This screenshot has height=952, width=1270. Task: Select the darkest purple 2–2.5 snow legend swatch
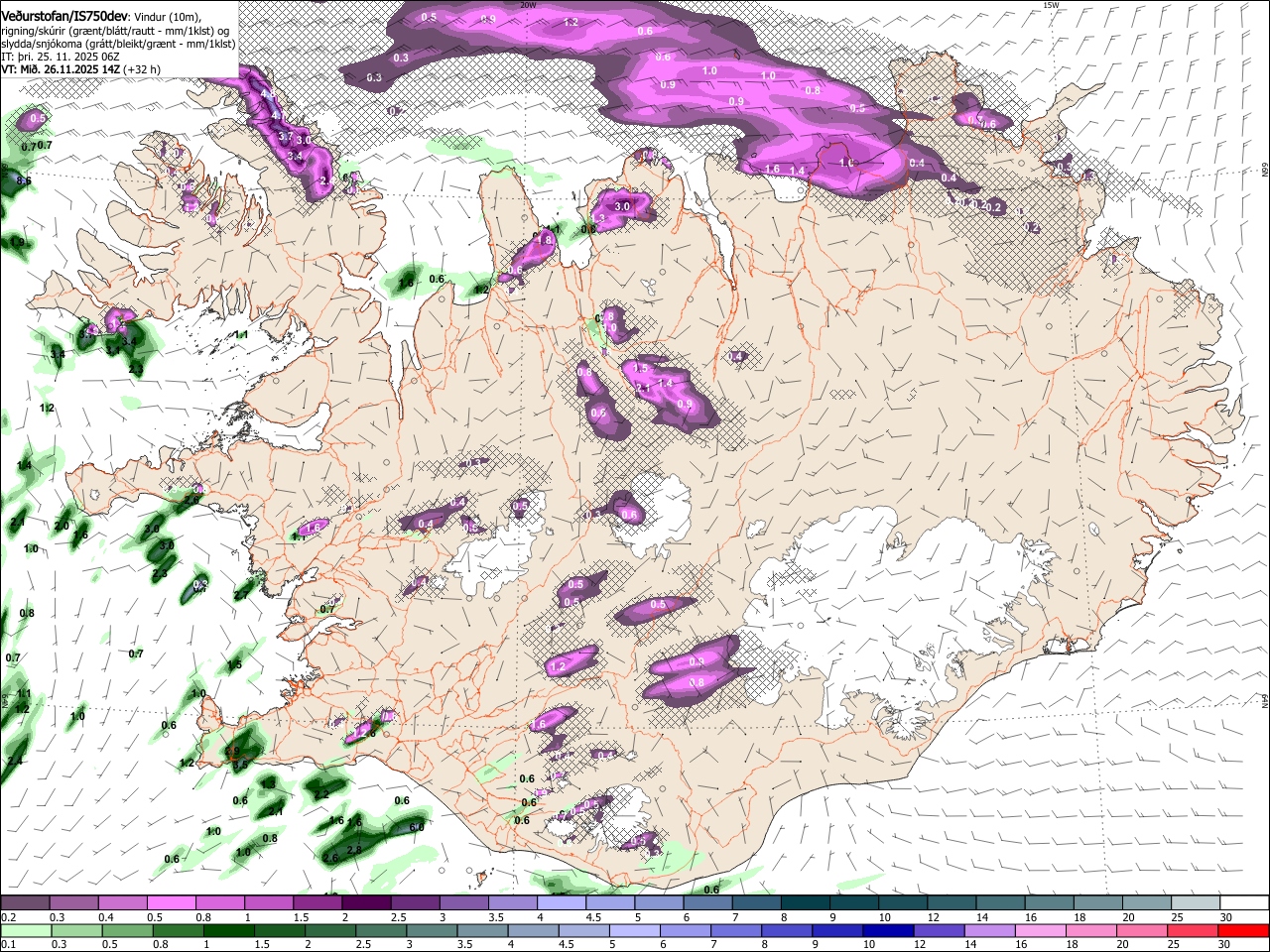pos(366,902)
